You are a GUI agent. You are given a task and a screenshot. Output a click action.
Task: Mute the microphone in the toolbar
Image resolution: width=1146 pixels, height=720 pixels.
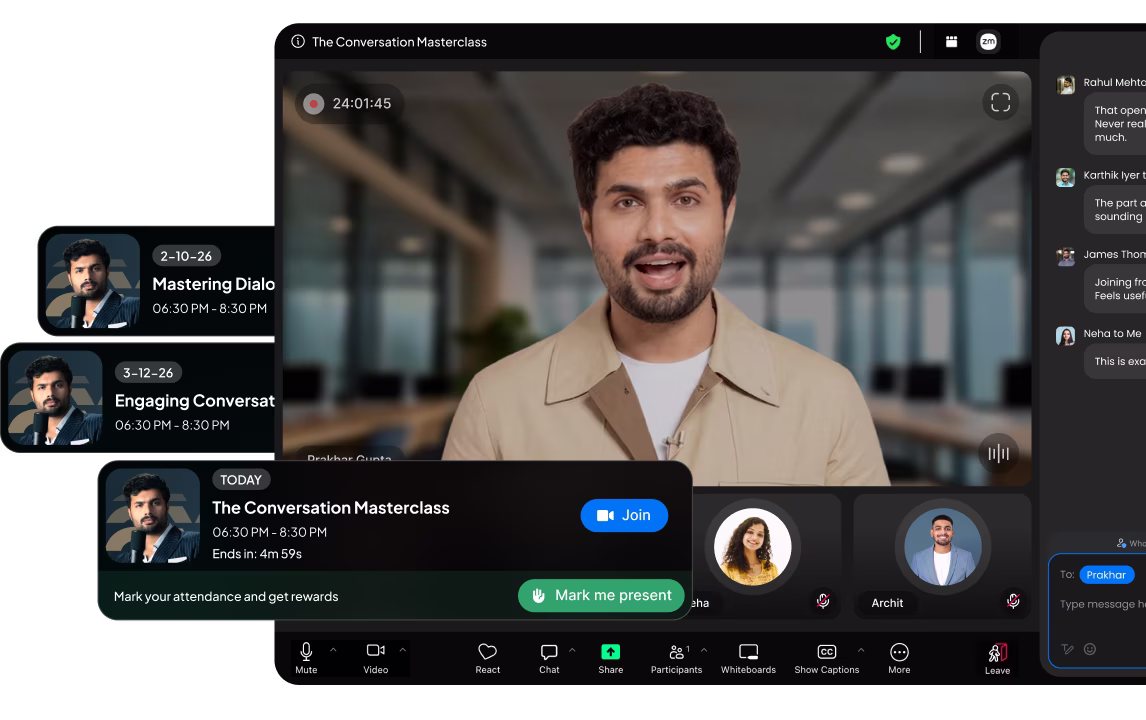[306, 657]
